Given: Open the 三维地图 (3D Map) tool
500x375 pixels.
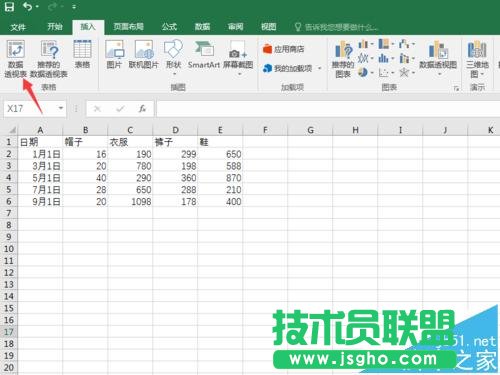Looking at the screenshot, I should (x=477, y=59).
